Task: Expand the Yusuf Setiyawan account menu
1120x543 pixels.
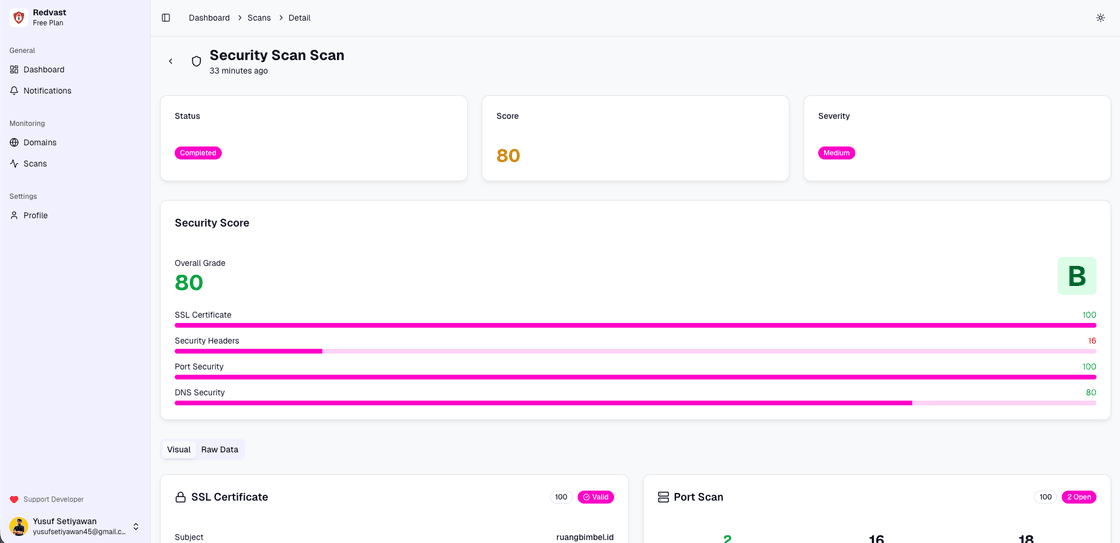Action: click(136, 526)
